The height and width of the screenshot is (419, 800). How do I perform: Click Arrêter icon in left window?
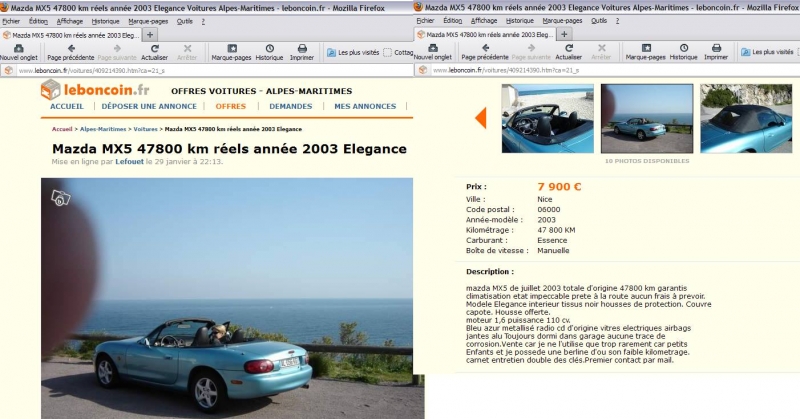(187, 48)
